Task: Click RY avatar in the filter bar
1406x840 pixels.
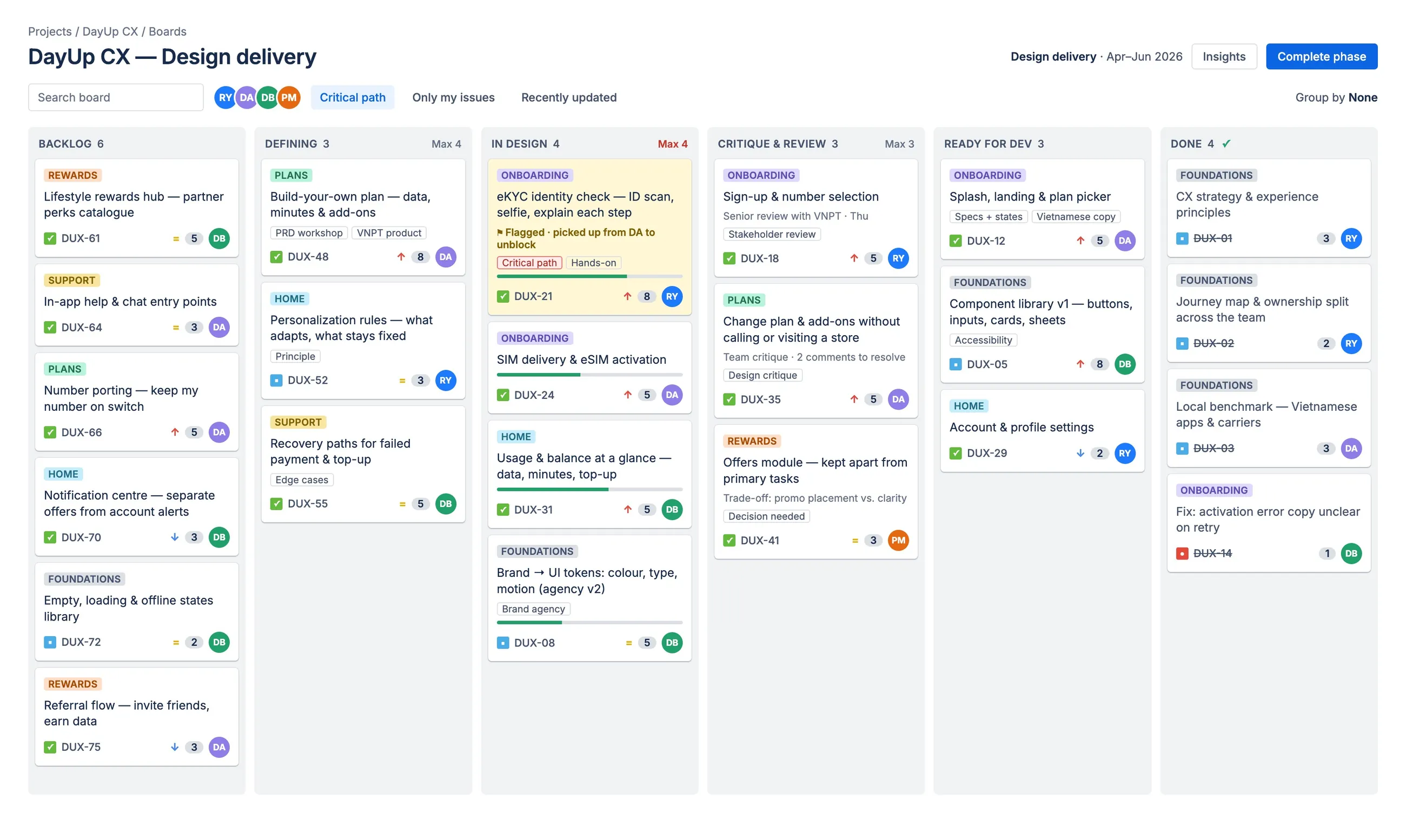Action: point(226,97)
